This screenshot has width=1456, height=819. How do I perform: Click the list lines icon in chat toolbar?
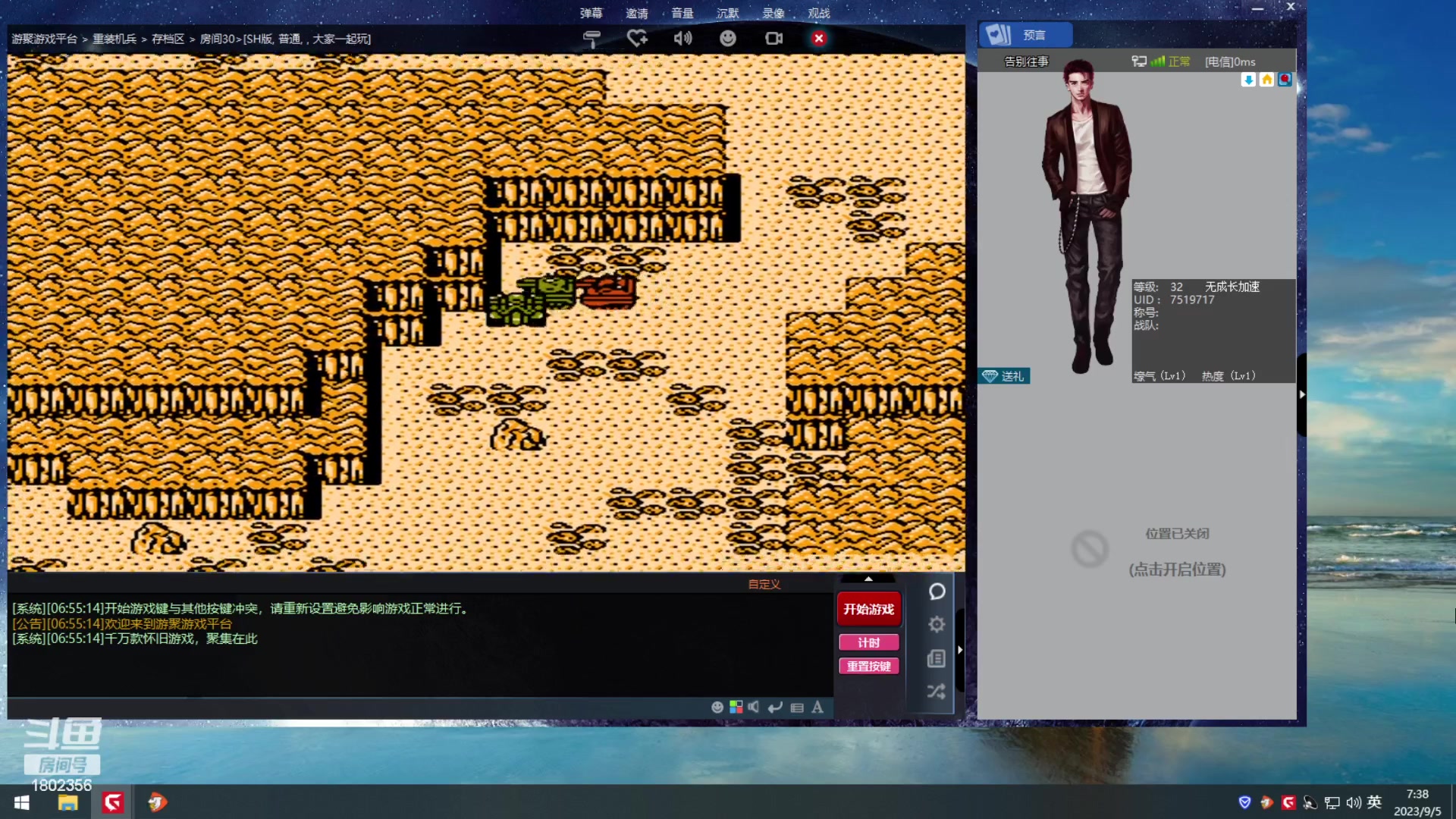tap(797, 708)
